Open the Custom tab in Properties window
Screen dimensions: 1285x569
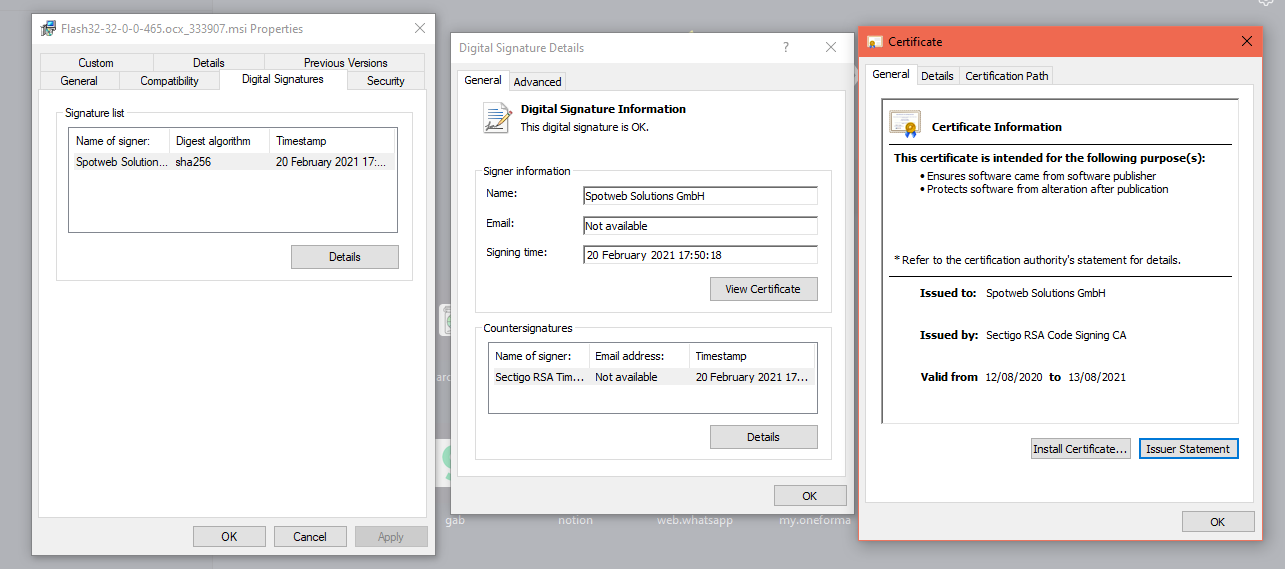(96, 62)
